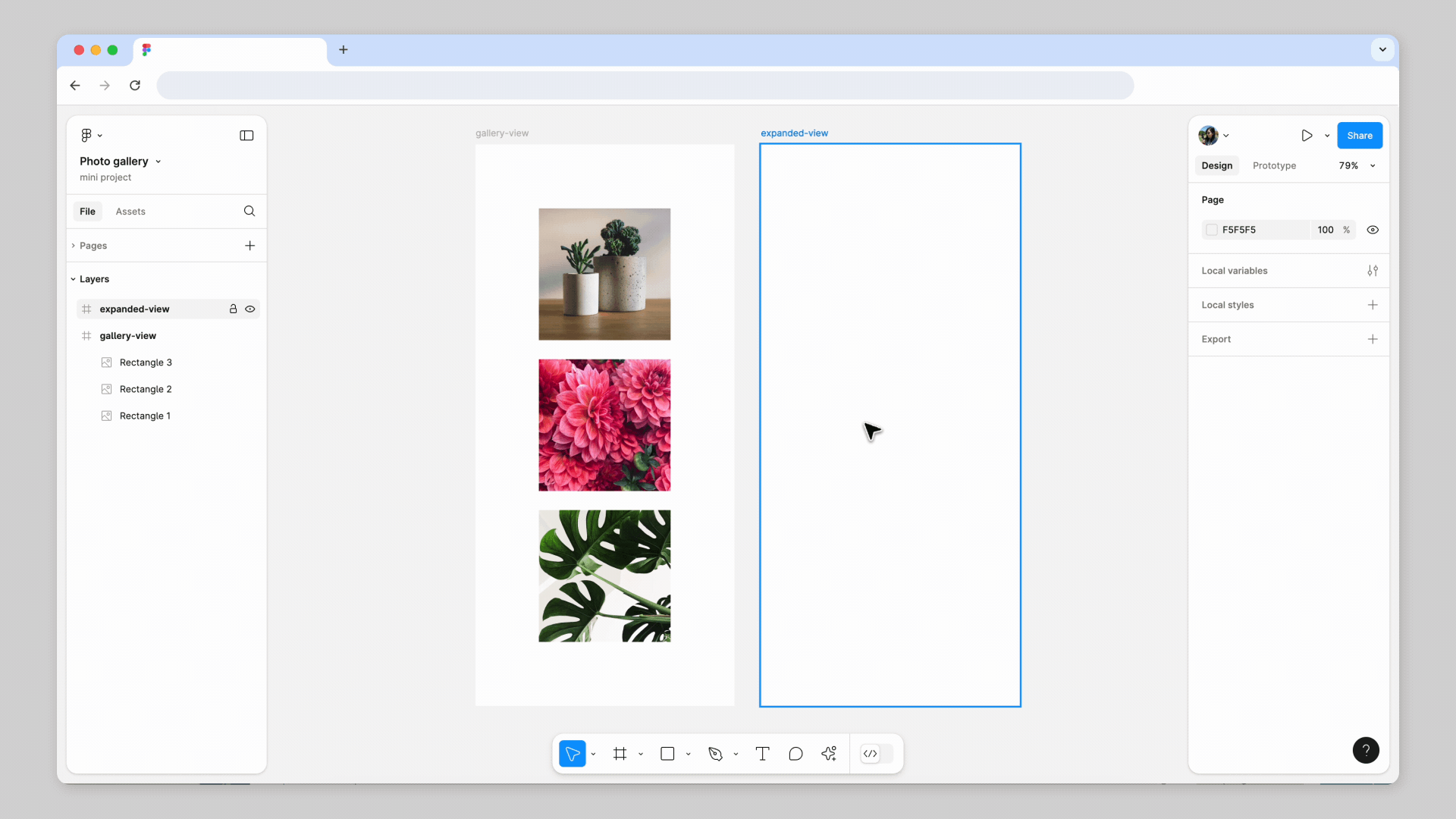Collapse the Layers section
The image size is (1456, 819).
pyautogui.click(x=74, y=279)
